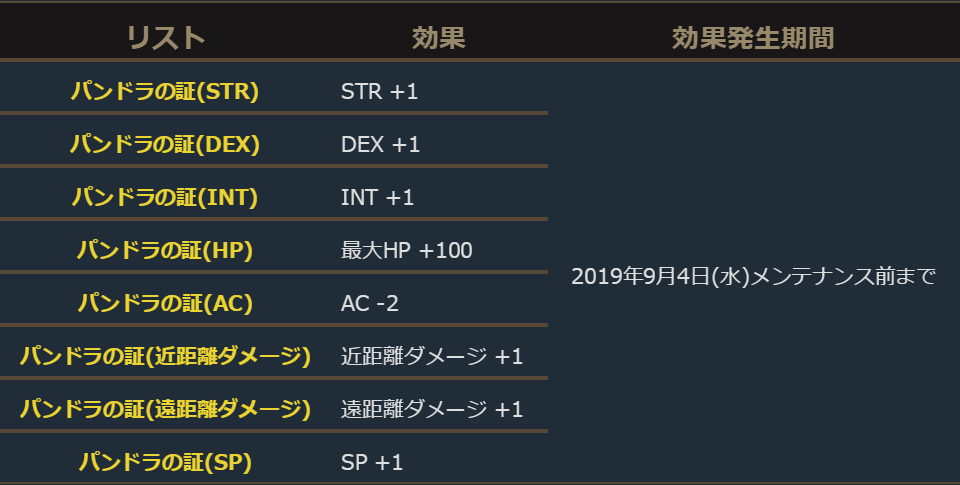Click the 効果発生期間 column header
Viewport: 960px width, 485px height.
pyautogui.click(x=753, y=38)
